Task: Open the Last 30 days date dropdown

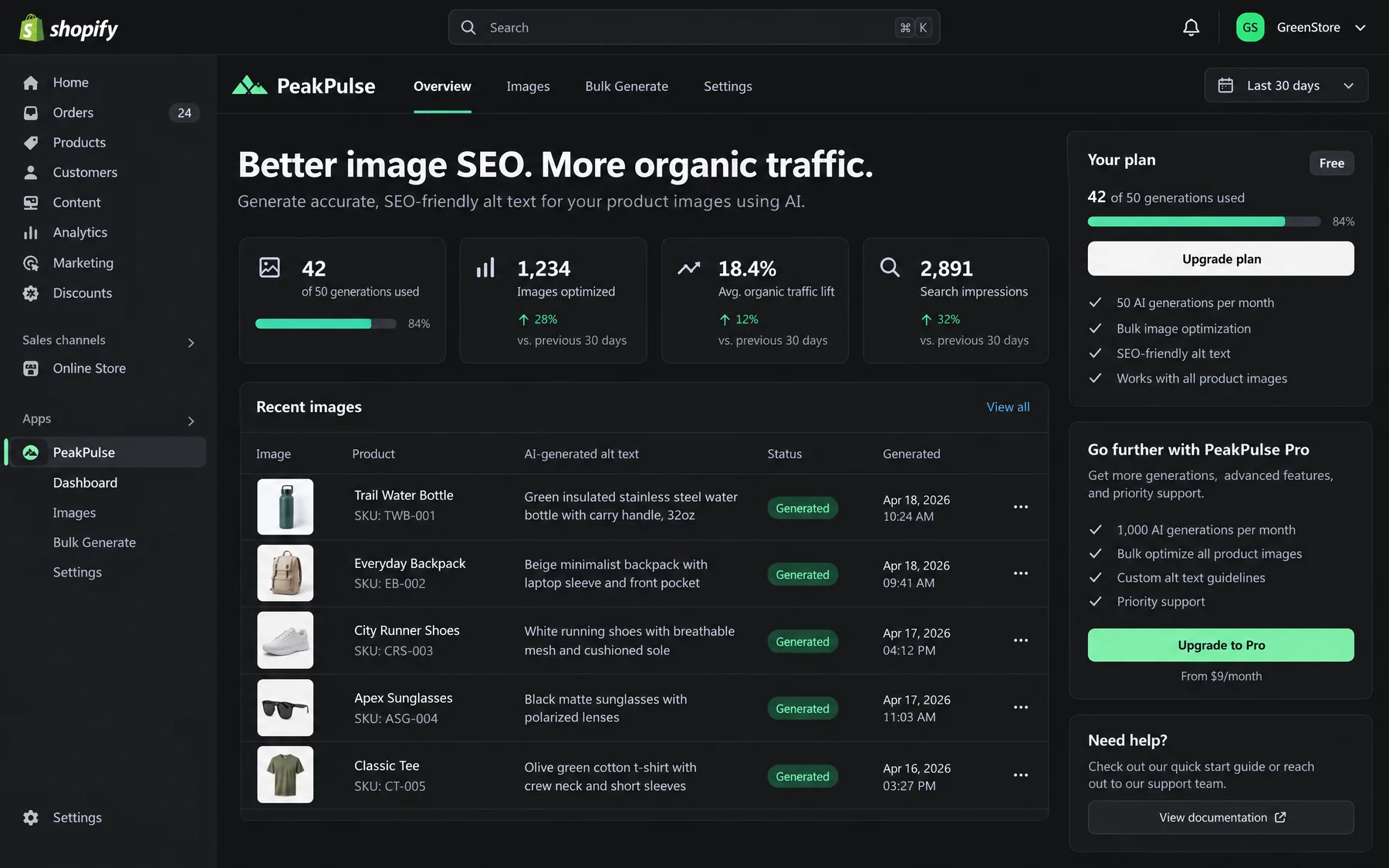Action: click(x=1286, y=86)
